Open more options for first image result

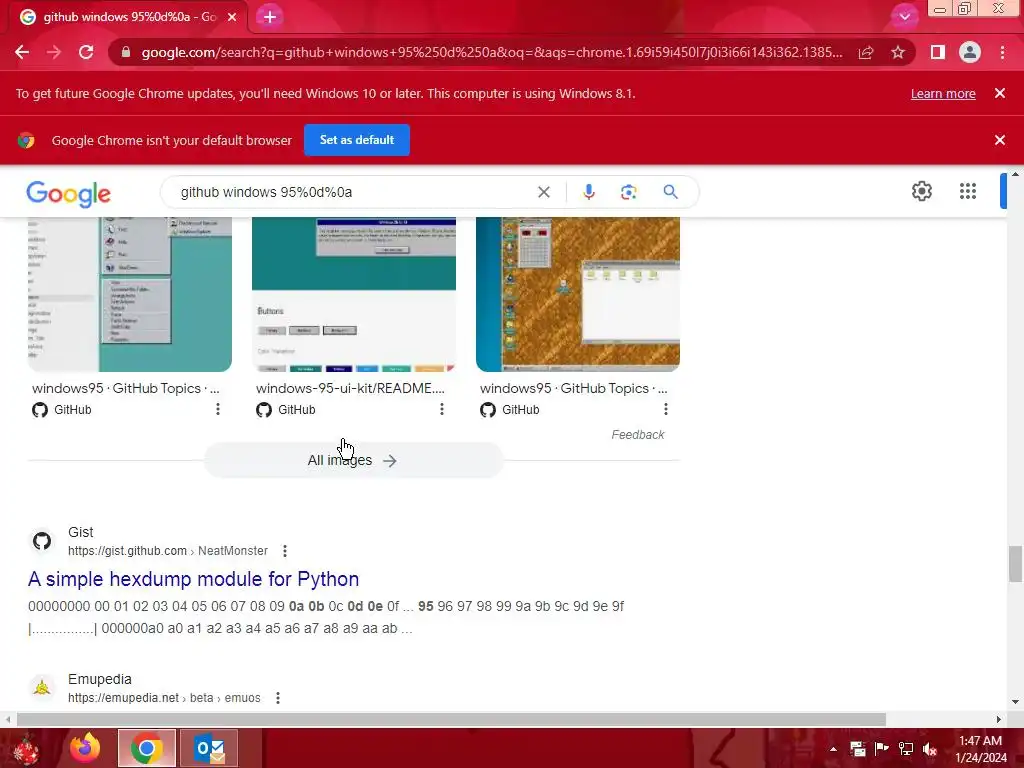217,409
